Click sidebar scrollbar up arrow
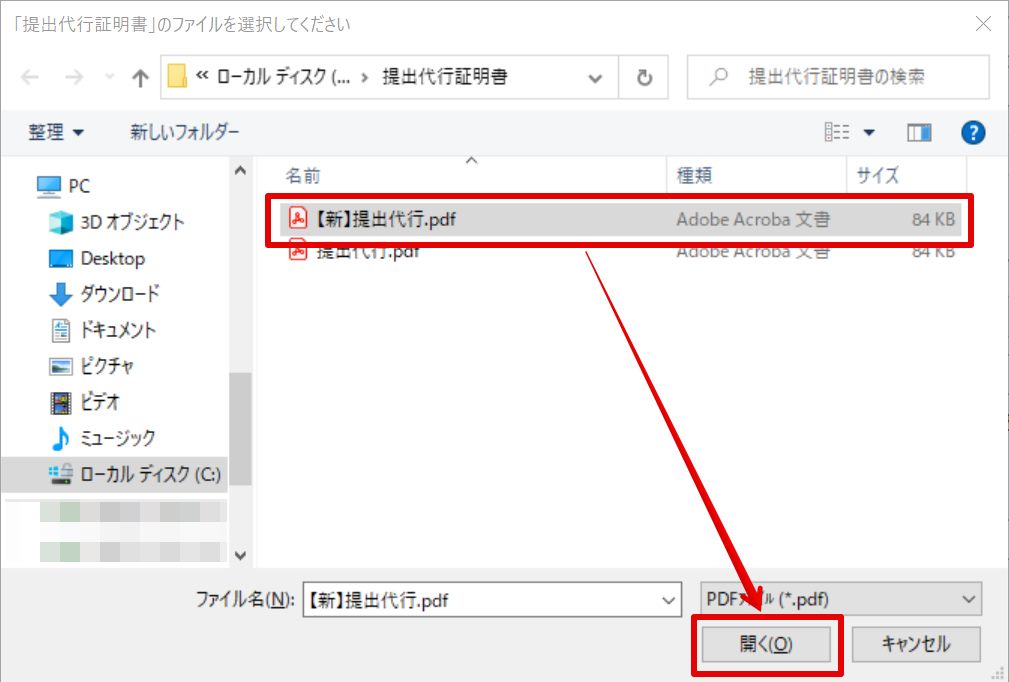 tap(241, 170)
